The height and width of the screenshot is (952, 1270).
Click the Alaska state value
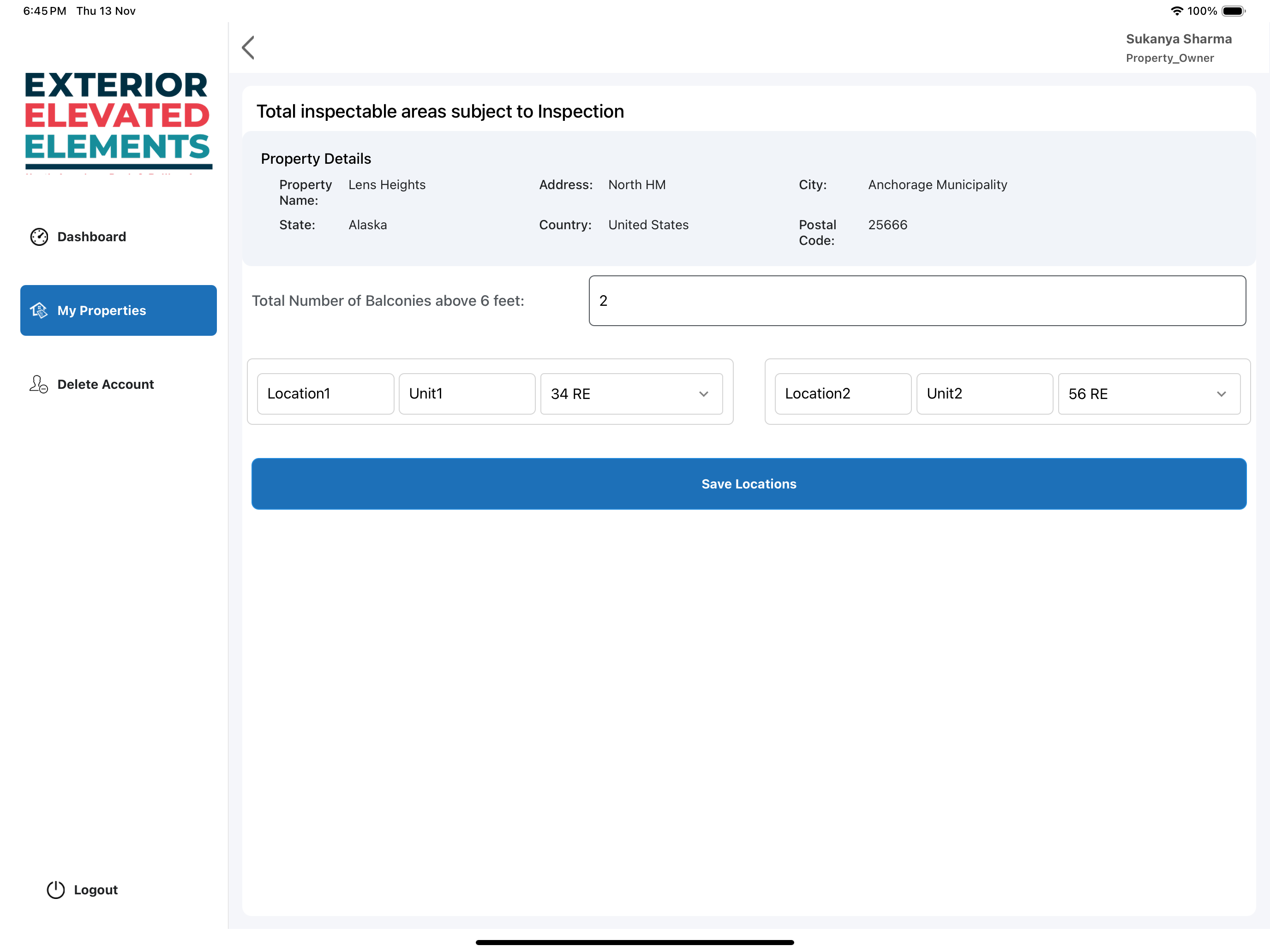point(367,225)
